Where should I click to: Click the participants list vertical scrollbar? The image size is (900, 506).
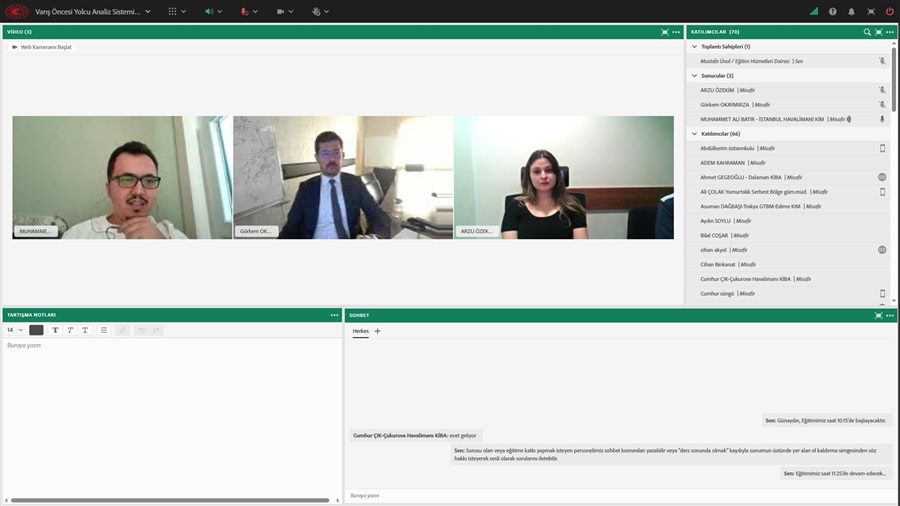tap(894, 79)
